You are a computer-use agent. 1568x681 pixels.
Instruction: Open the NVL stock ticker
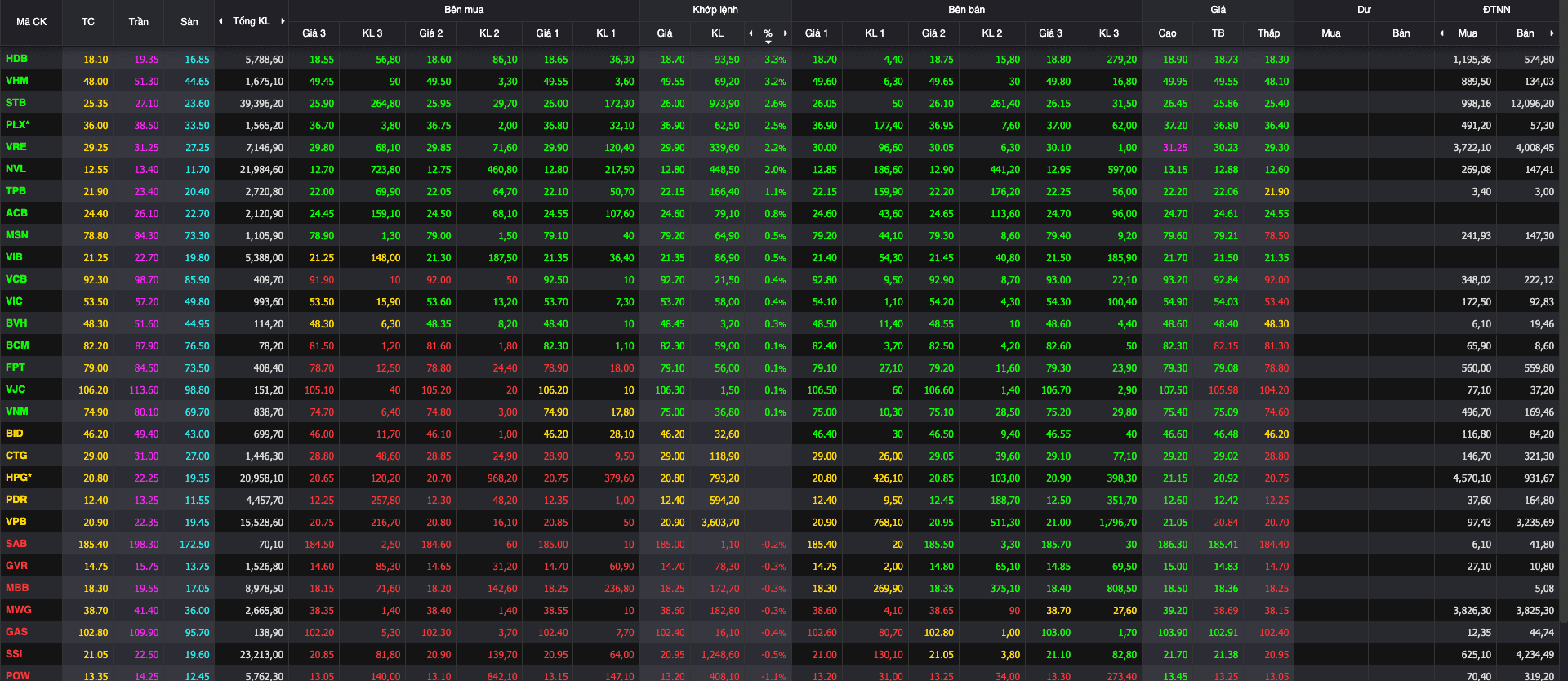pyautogui.click(x=16, y=169)
